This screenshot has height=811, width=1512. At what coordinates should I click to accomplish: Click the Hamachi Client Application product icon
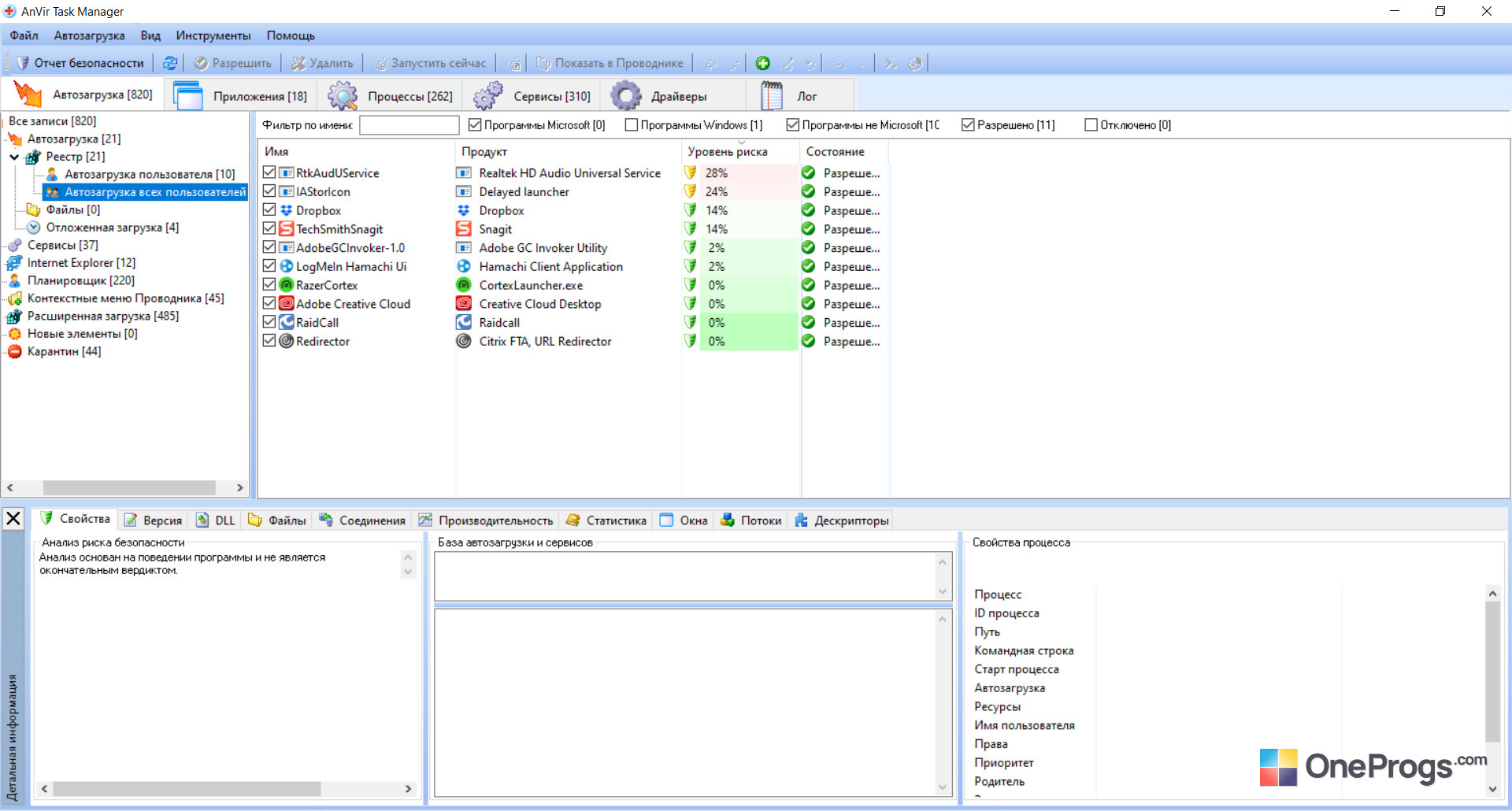pyautogui.click(x=464, y=266)
